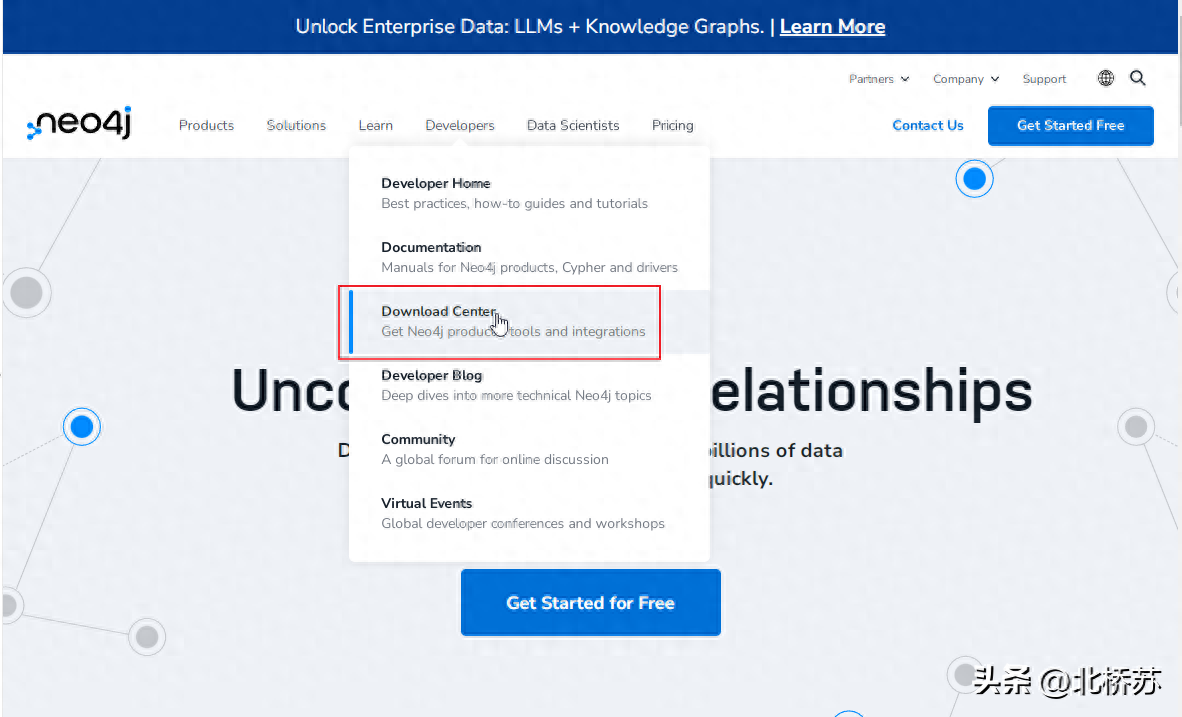Visit the Community forum entry

tap(418, 439)
